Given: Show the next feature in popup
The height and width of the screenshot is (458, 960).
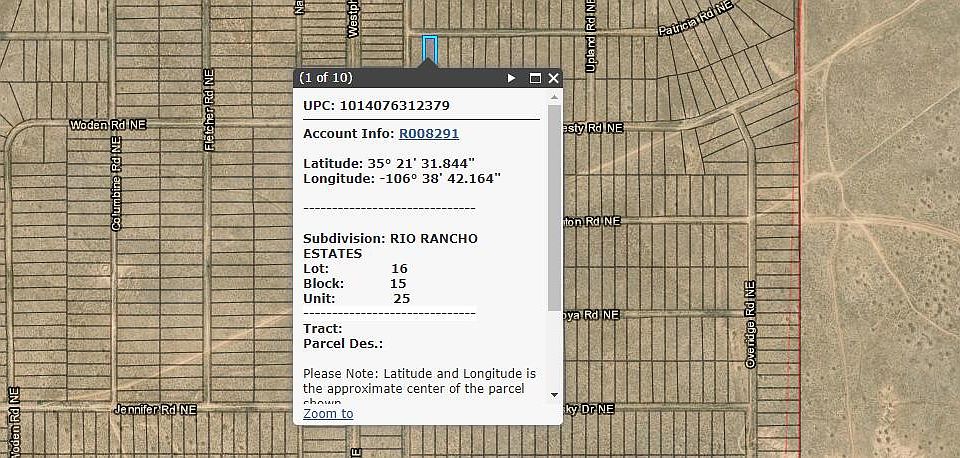Looking at the screenshot, I should [x=512, y=78].
